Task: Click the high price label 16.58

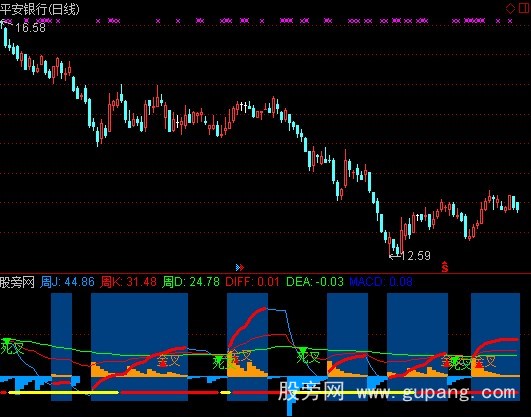Action: coord(30,27)
